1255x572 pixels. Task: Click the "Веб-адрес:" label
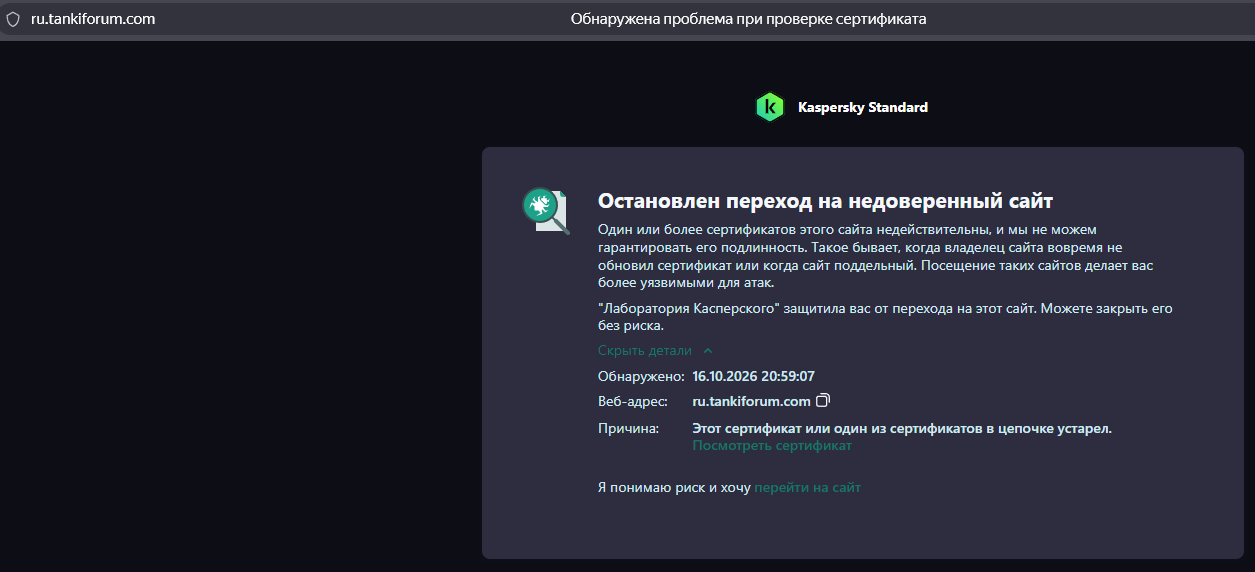pyautogui.click(x=632, y=402)
